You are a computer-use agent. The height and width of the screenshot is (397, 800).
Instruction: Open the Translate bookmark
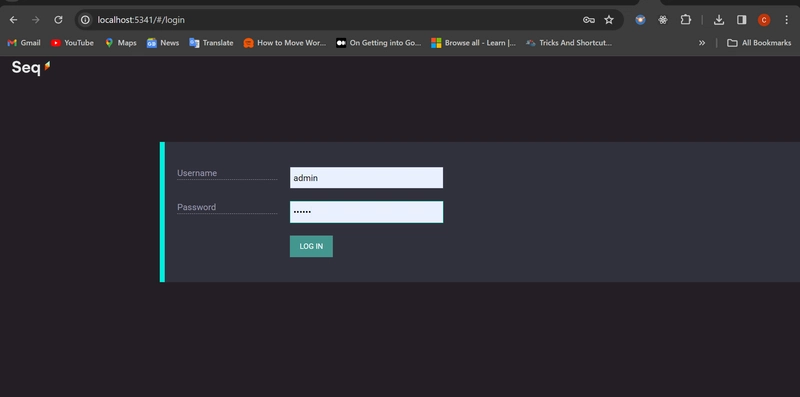[x=211, y=43]
